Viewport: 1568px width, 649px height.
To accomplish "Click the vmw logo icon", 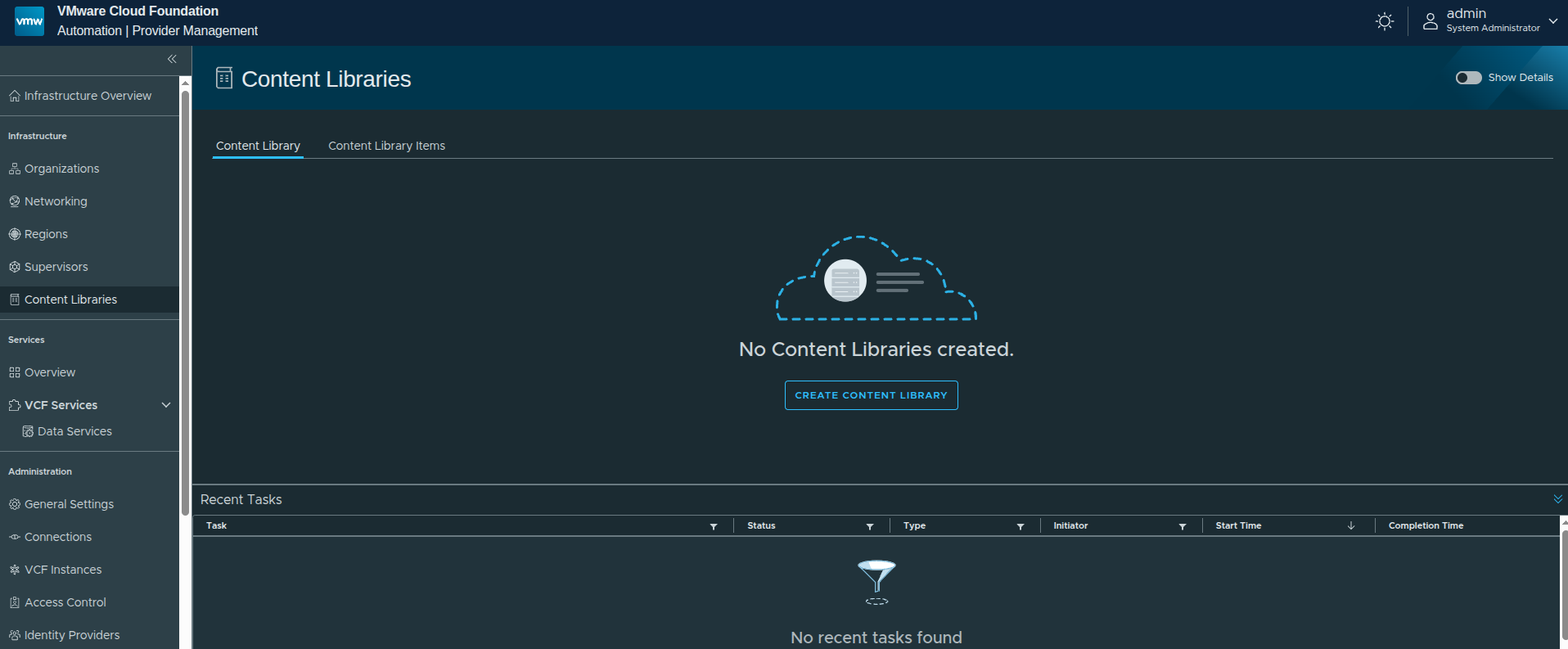I will pos(29,21).
